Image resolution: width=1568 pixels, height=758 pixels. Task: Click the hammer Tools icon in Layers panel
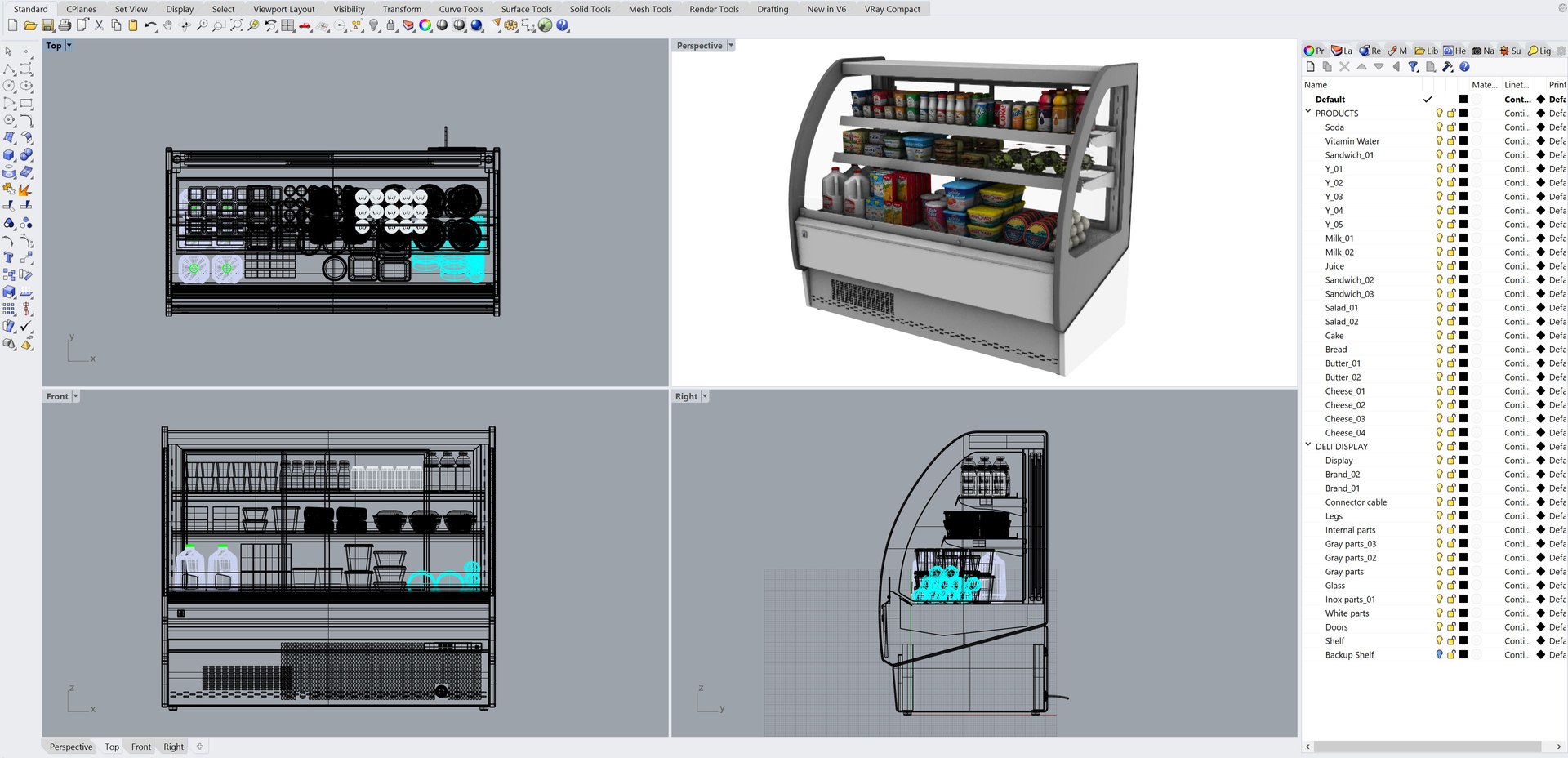pos(1447,67)
